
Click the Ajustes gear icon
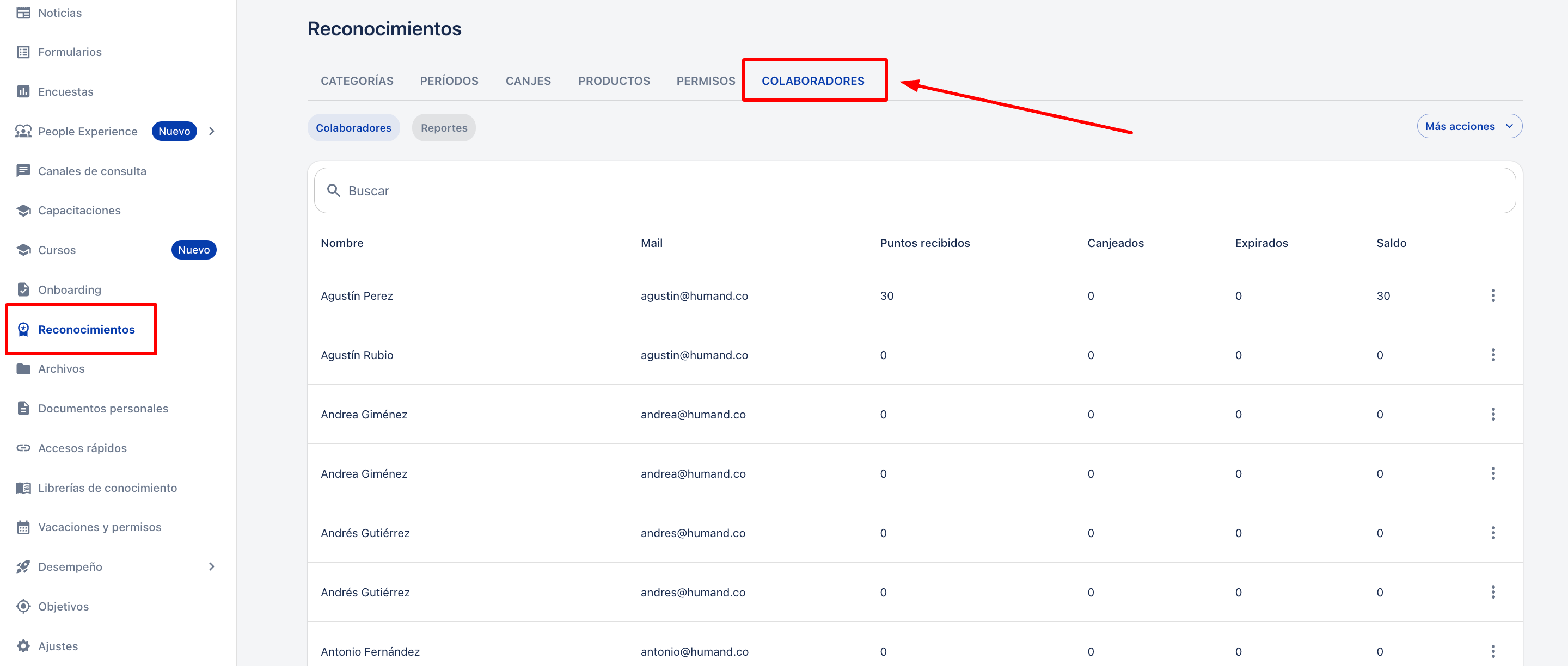(x=23, y=646)
